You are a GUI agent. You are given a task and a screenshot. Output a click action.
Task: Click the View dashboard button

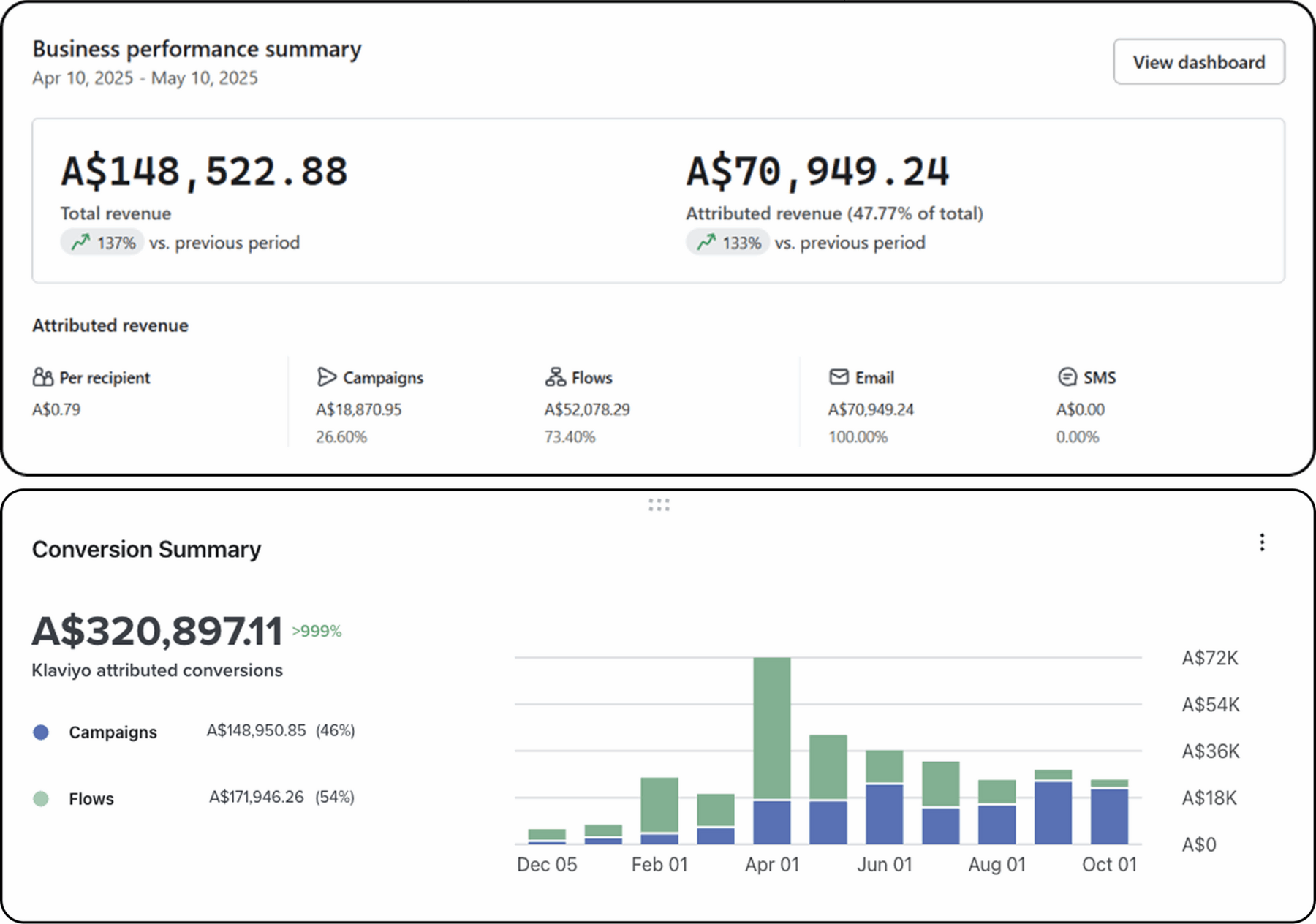click(1198, 62)
